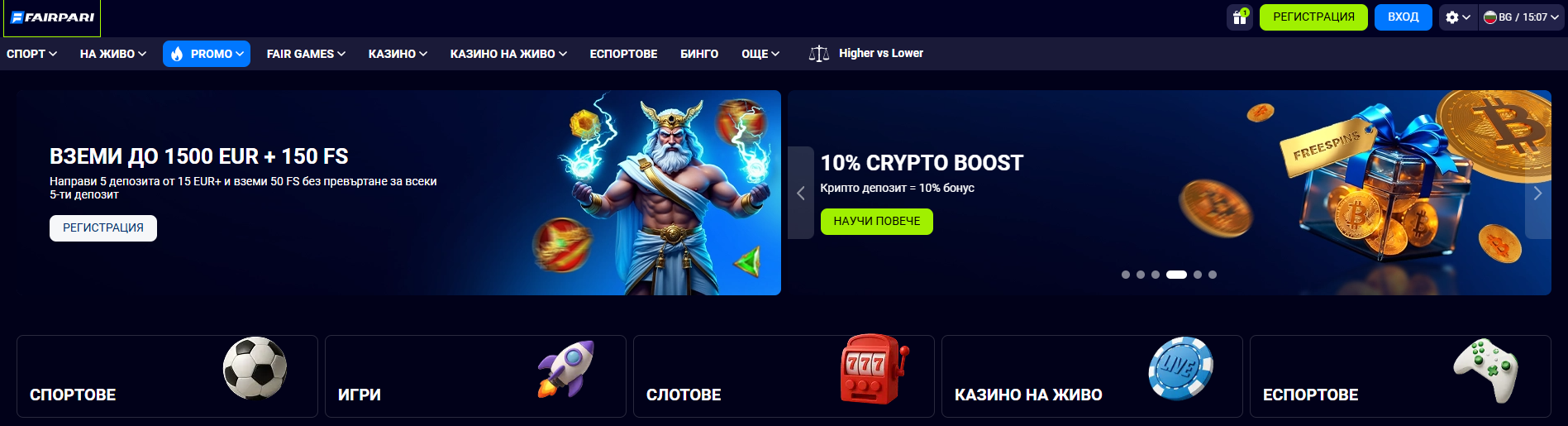This screenshot has width=1568, height=426.
Task: Click the 777 slot machine in СЛОТОВЕ
Action: (873, 369)
